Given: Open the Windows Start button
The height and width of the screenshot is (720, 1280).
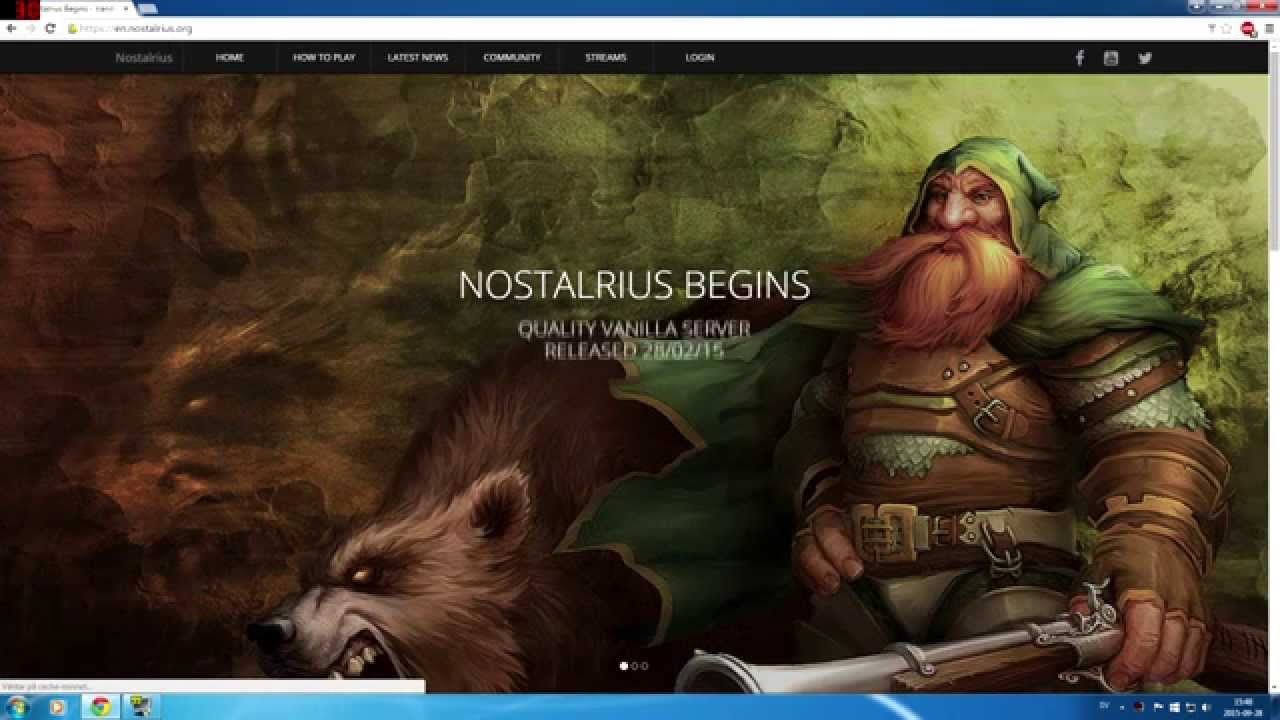Looking at the screenshot, I should click(18, 707).
